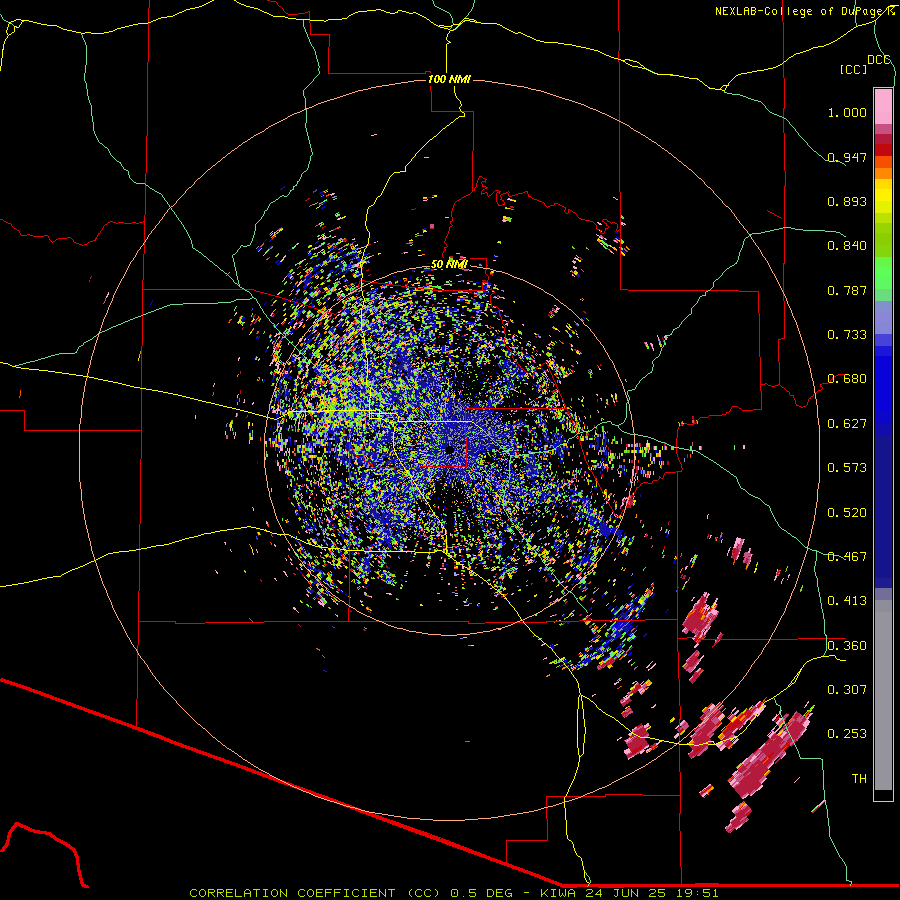Click the CORRELATION COEFFICIENT (CC) caption text
Image resolution: width=900 pixels, height=900 pixels.
click(315, 893)
